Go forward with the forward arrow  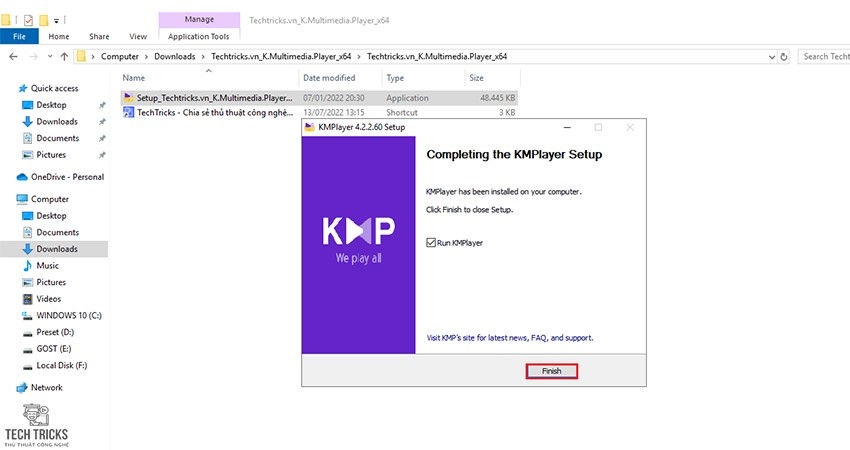pos(34,56)
